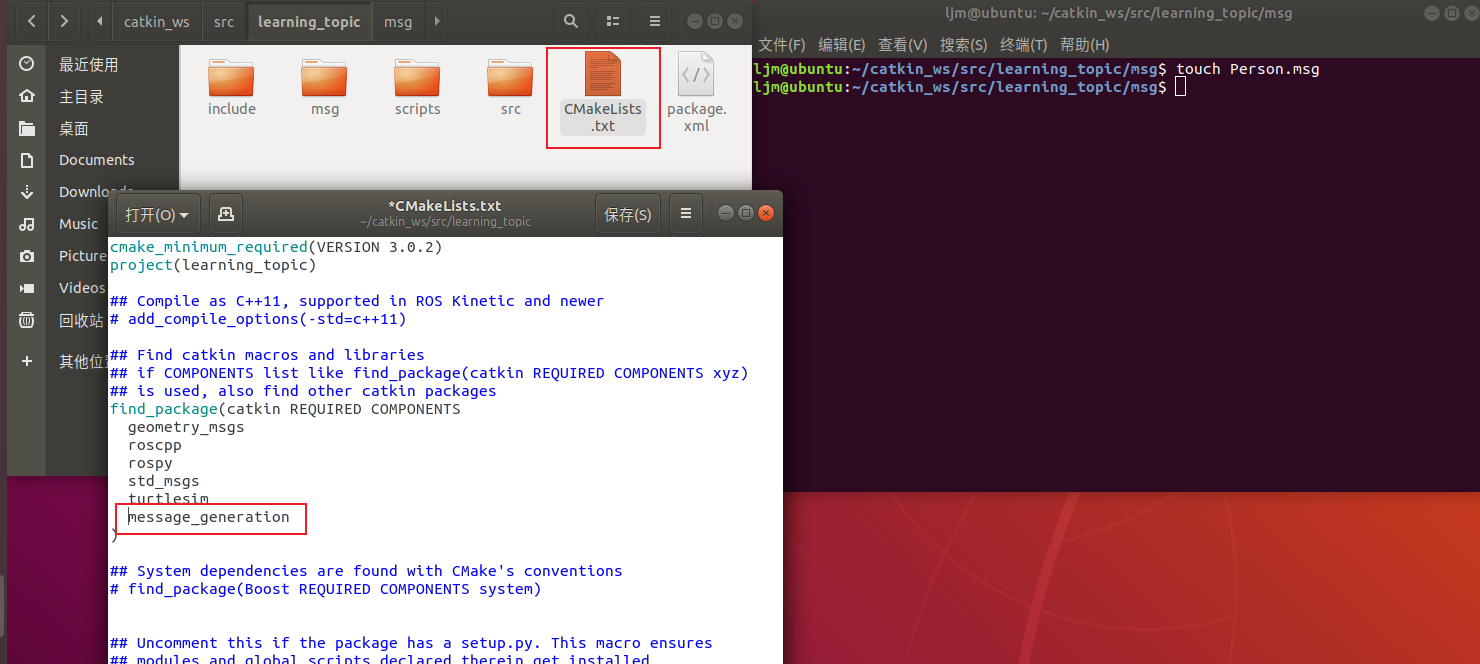The width and height of the screenshot is (1480, 664).
Task: Click the geometry_msgs line in editor
Action: coord(186,427)
